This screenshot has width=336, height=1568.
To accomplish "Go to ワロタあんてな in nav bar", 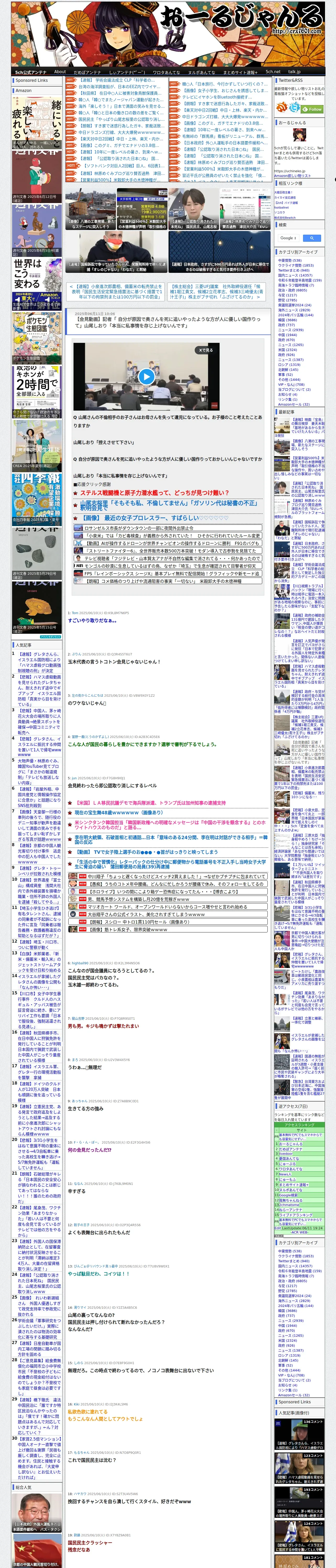I will [x=166, y=72].
